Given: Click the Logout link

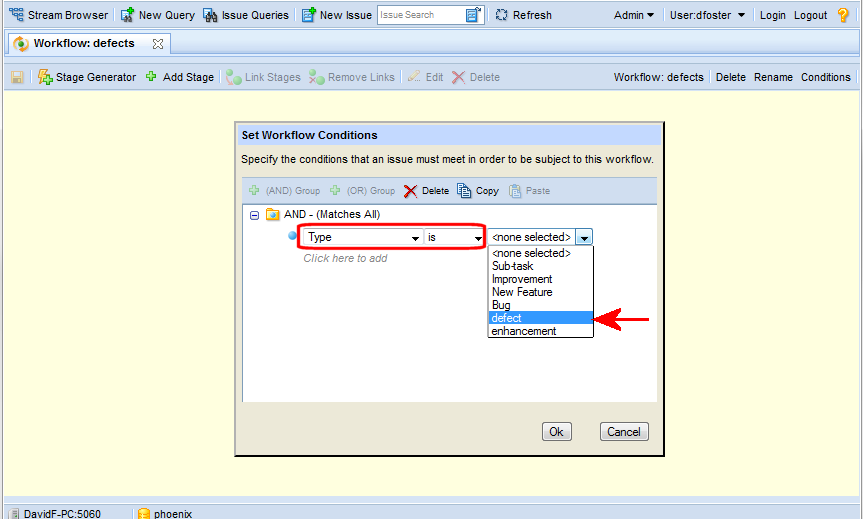Looking at the screenshot, I should pos(810,15).
